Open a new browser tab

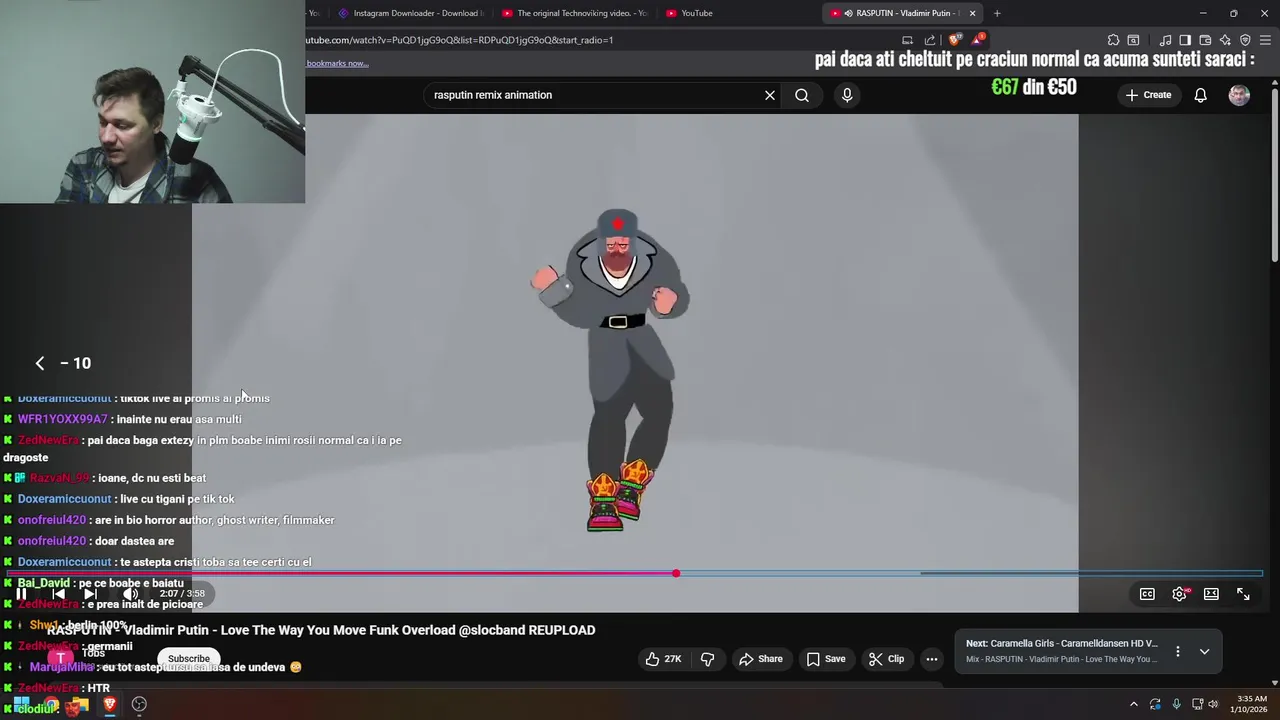[x=997, y=13]
